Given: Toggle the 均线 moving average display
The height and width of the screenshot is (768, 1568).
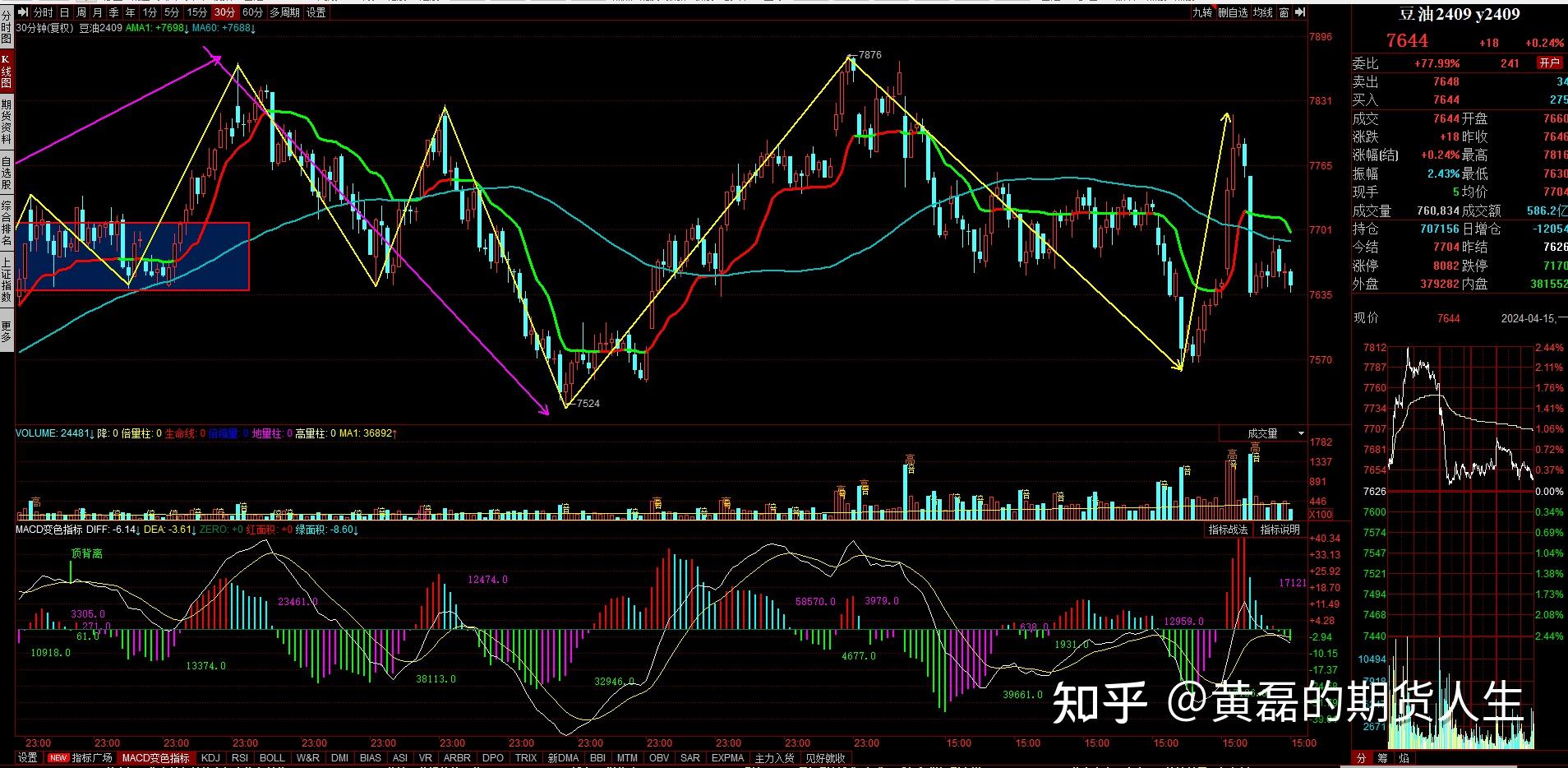Looking at the screenshot, I should (1262, 12).
